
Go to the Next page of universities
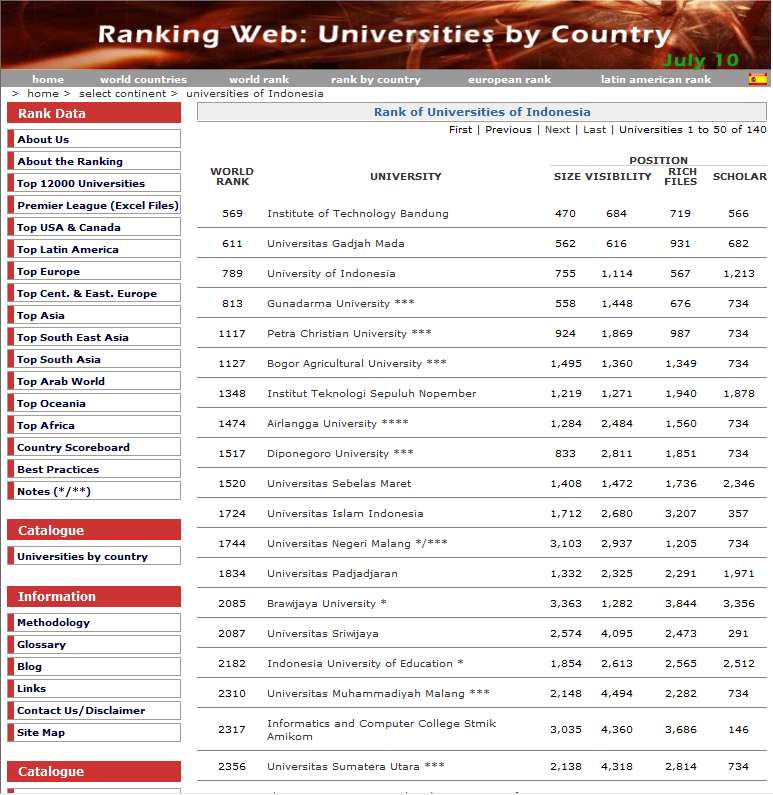(558, 130)
